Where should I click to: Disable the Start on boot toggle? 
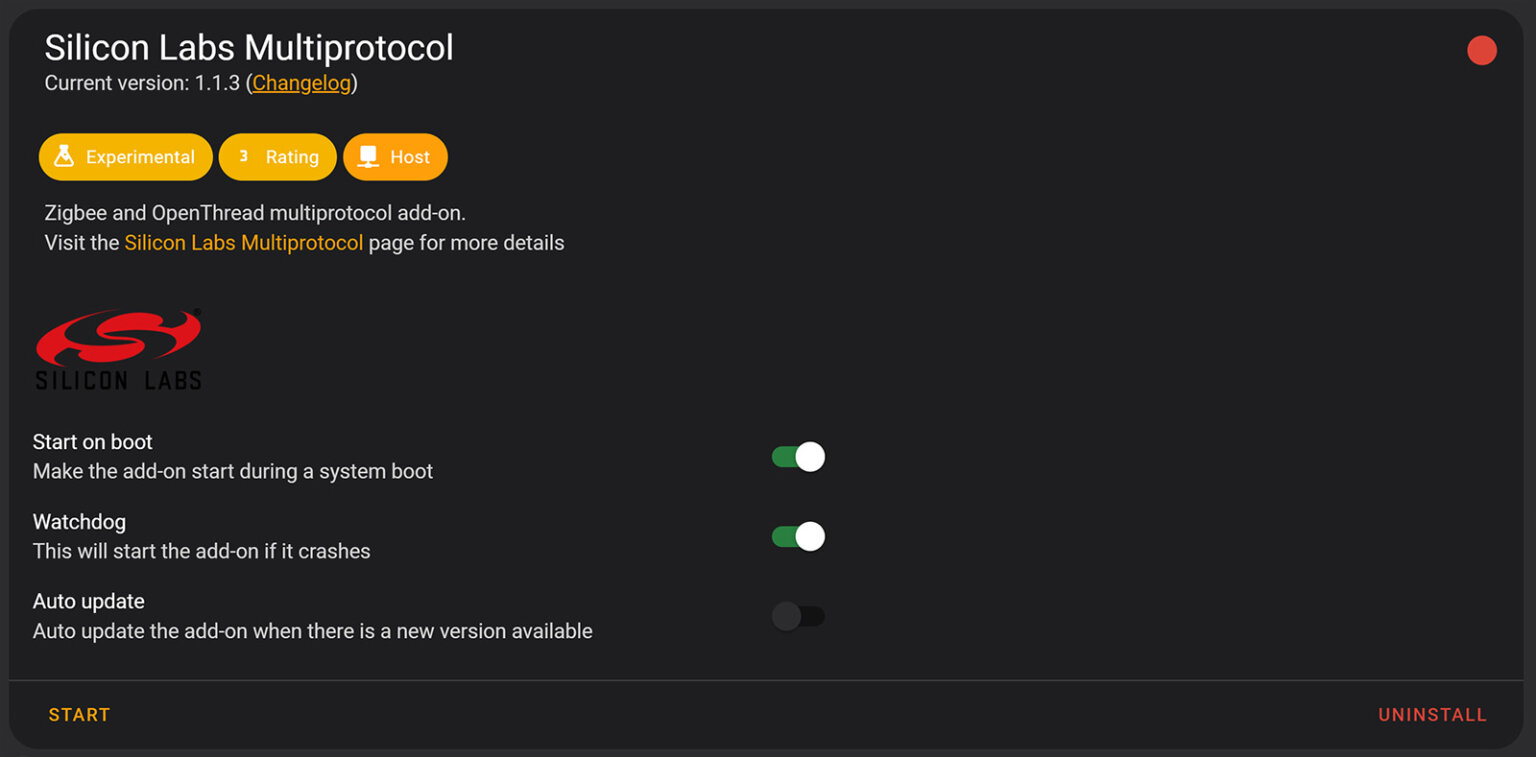(797, 456)
